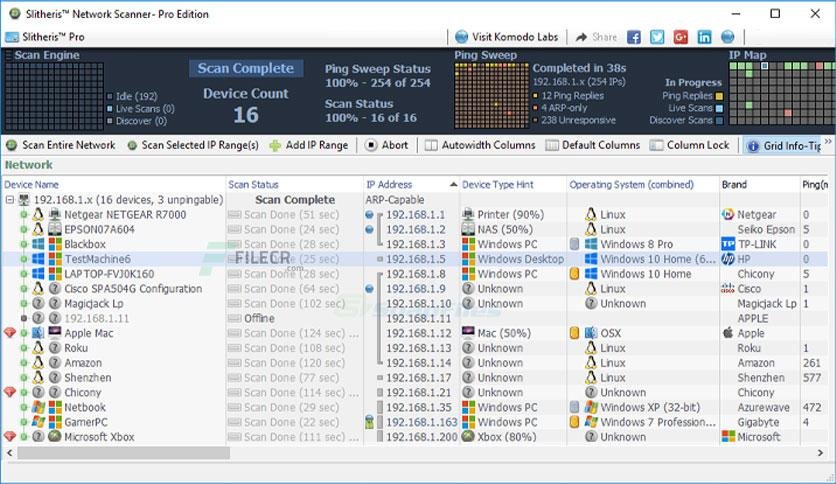The width and height of the screenshot is (836, 484).
Task: Click the horizontal scrollbar thumb
Action: click(x=124, y=453)
